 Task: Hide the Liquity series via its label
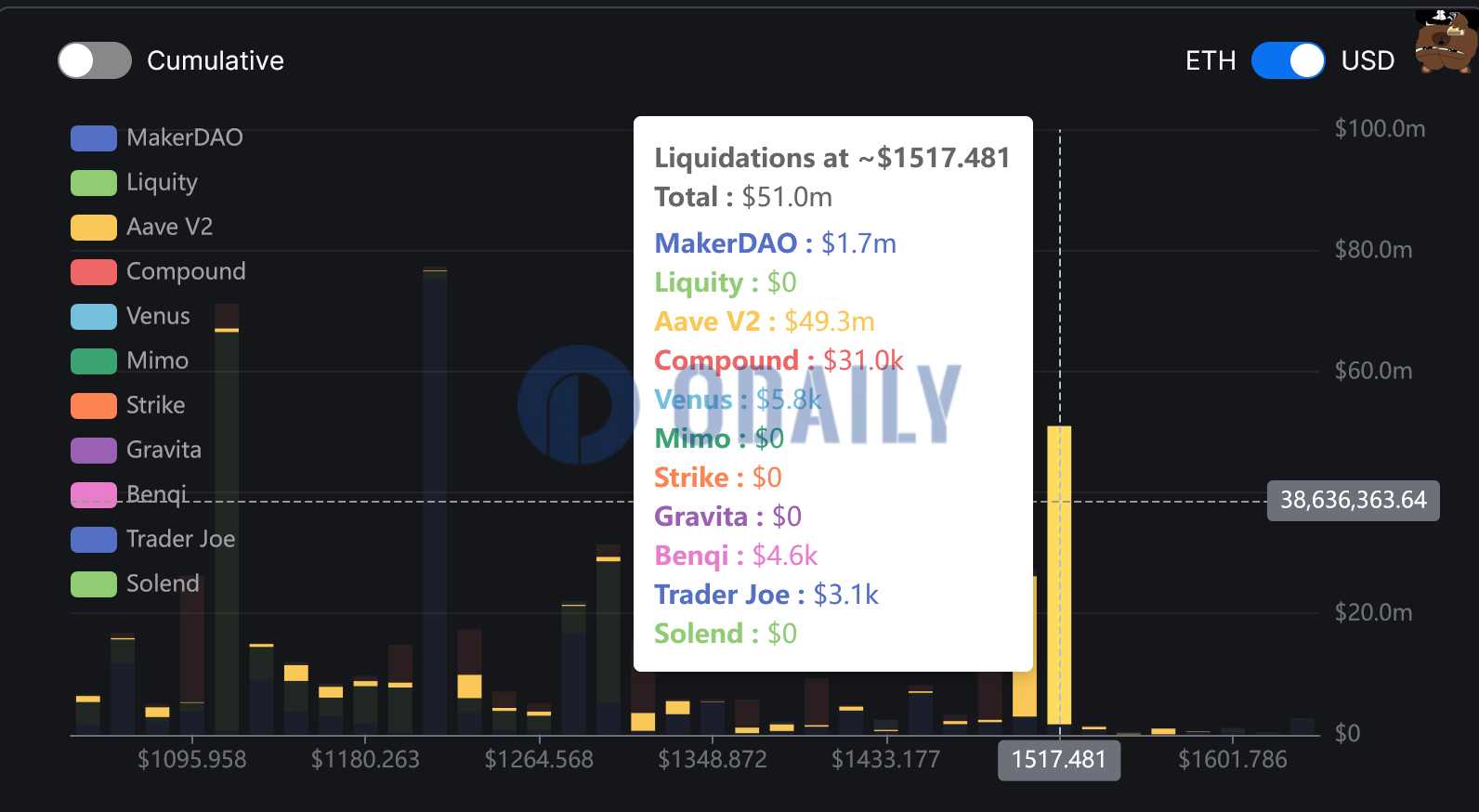pos(162,182)
